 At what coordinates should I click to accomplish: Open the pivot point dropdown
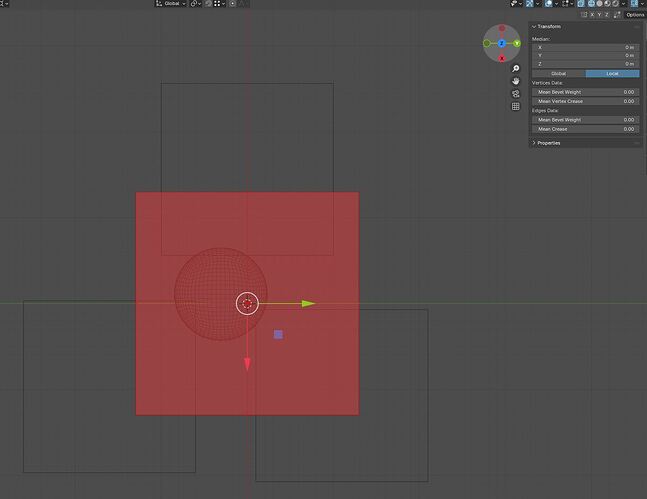(196, 4)
